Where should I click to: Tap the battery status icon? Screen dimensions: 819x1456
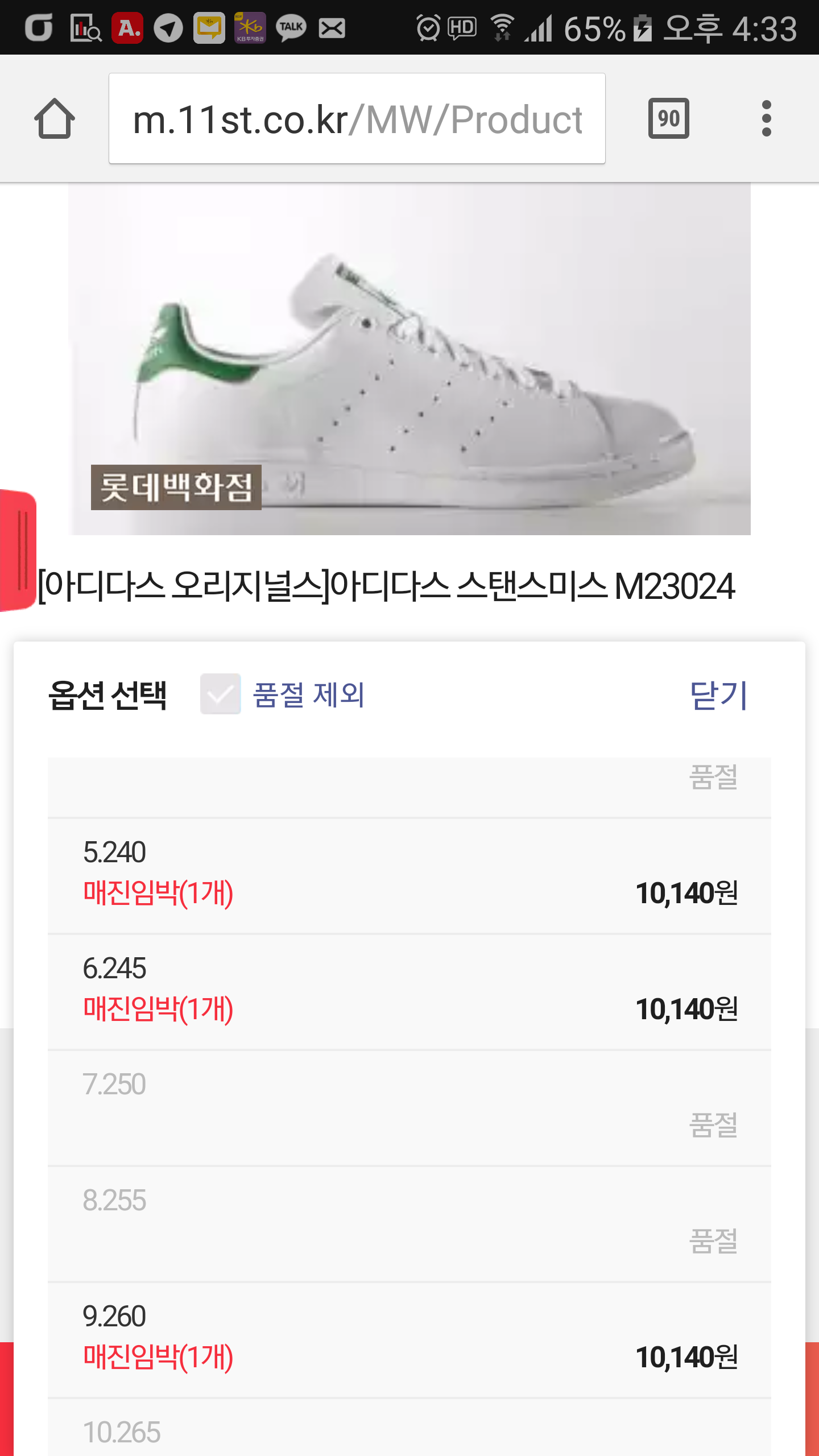click(643, 27)
